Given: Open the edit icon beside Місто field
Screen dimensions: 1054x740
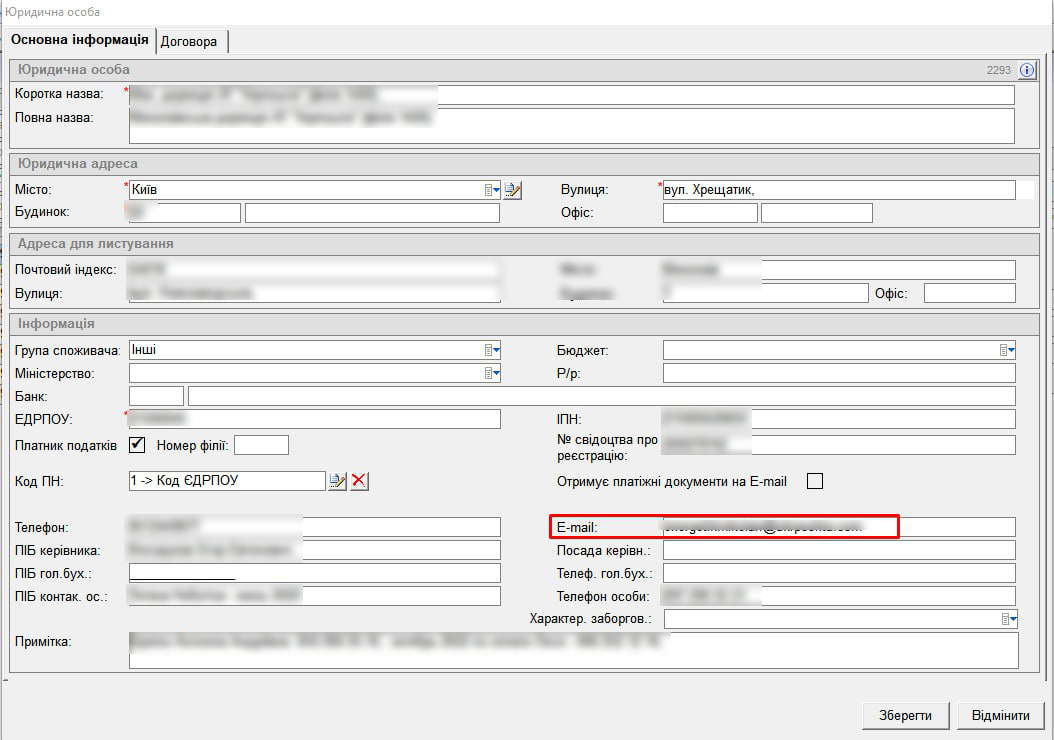Looking at the screenshot, I should [x=513, y=190].
